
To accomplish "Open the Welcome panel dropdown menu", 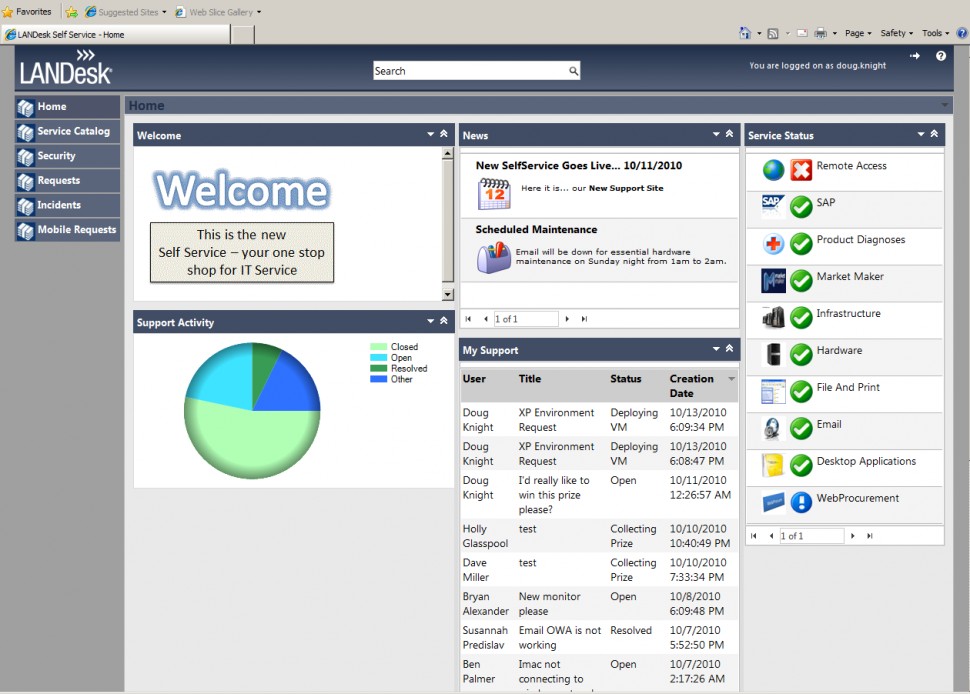I will click(431, 134).
